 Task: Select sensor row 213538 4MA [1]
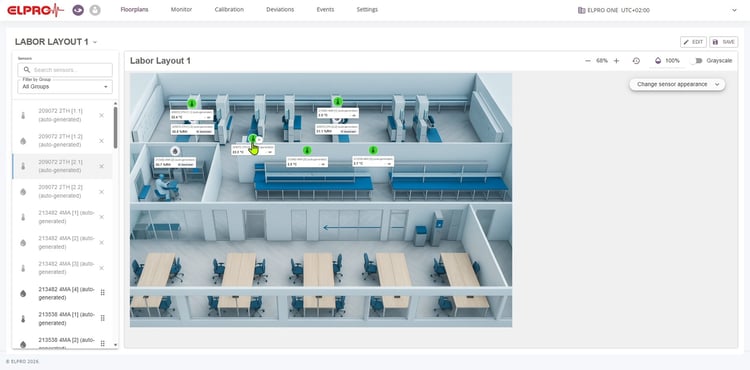[62, 319]
